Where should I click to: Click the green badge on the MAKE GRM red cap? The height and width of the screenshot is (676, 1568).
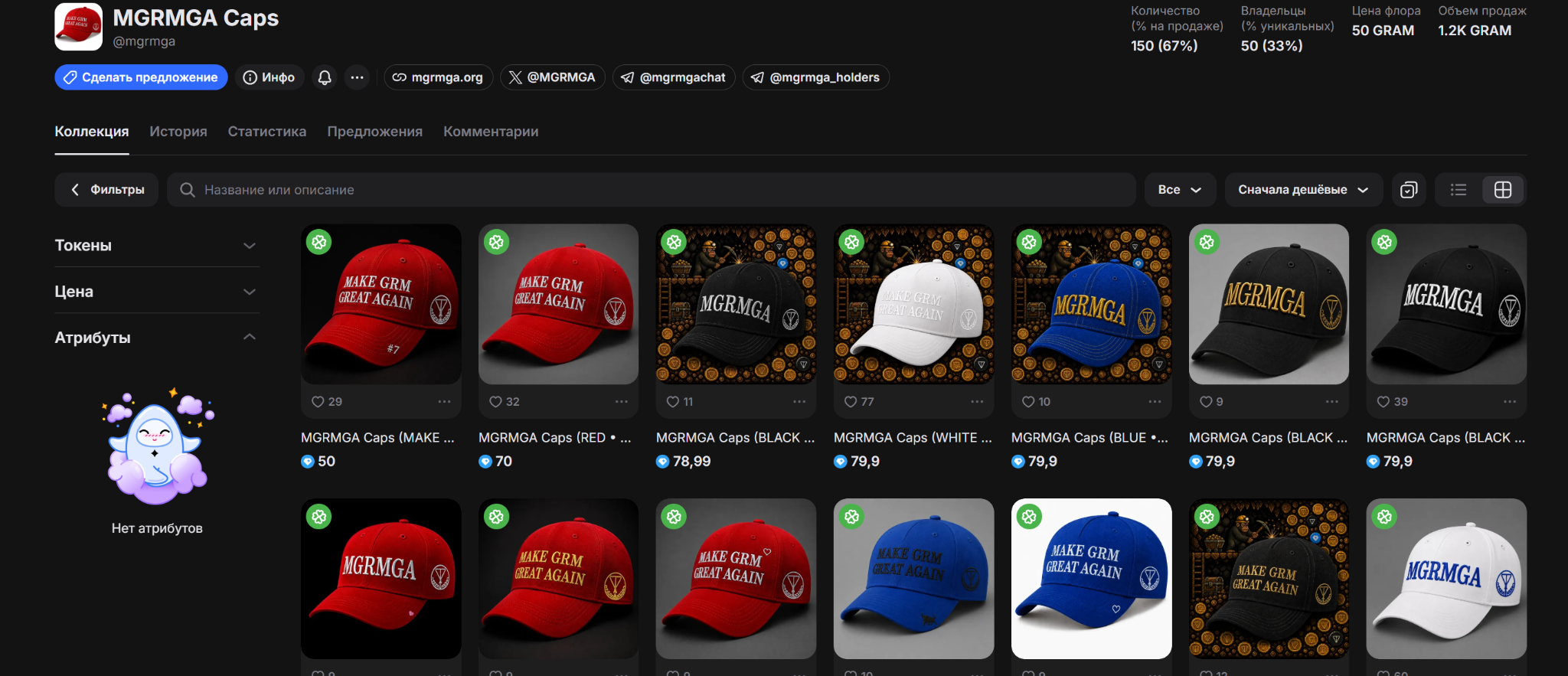pos(319,243)
